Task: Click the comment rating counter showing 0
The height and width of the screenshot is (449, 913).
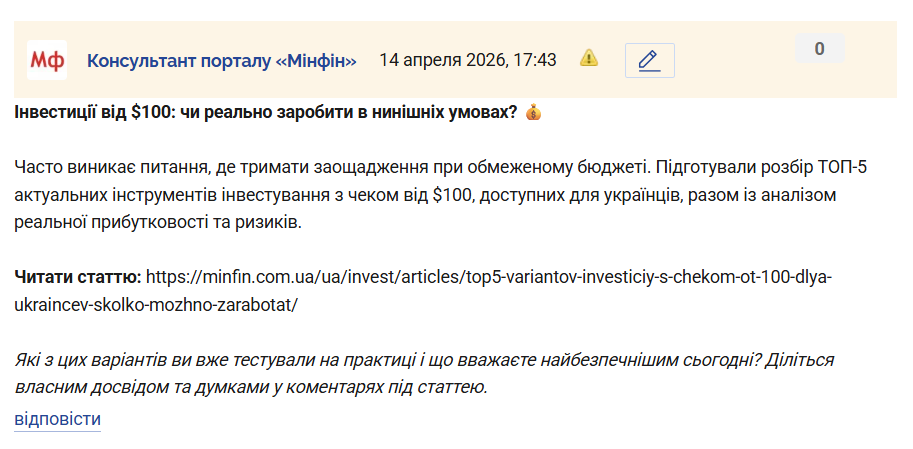Action: [819, 48]
